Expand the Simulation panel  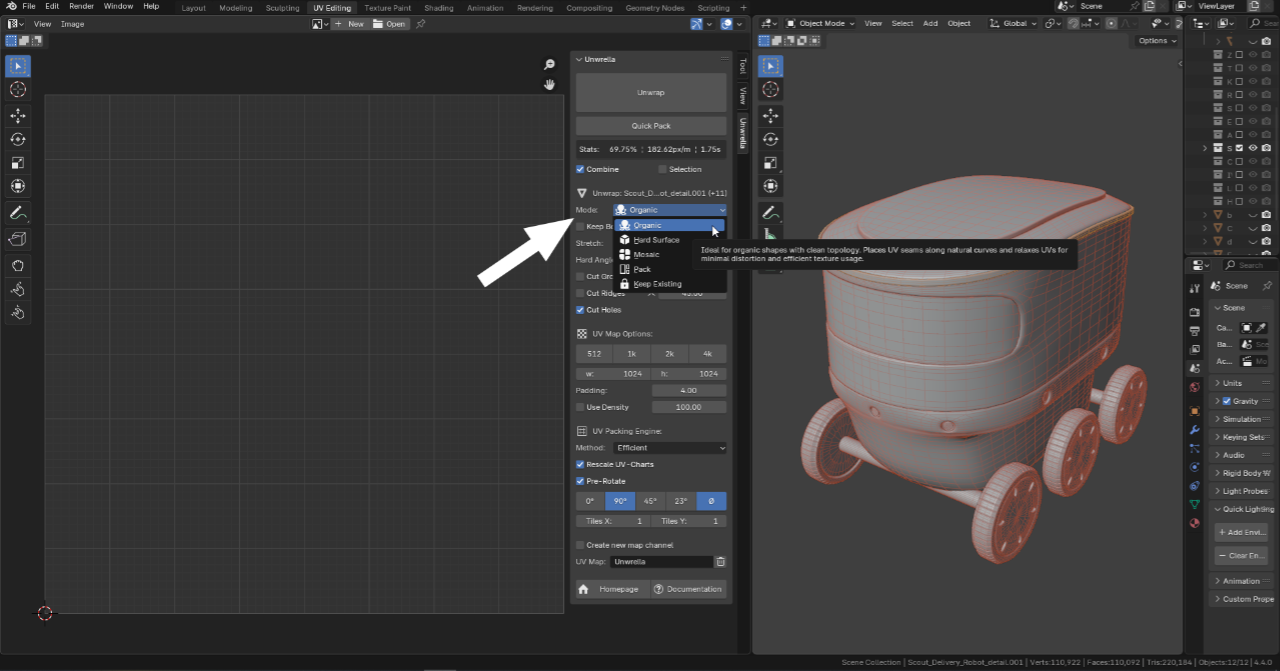tap(1241, 419)
